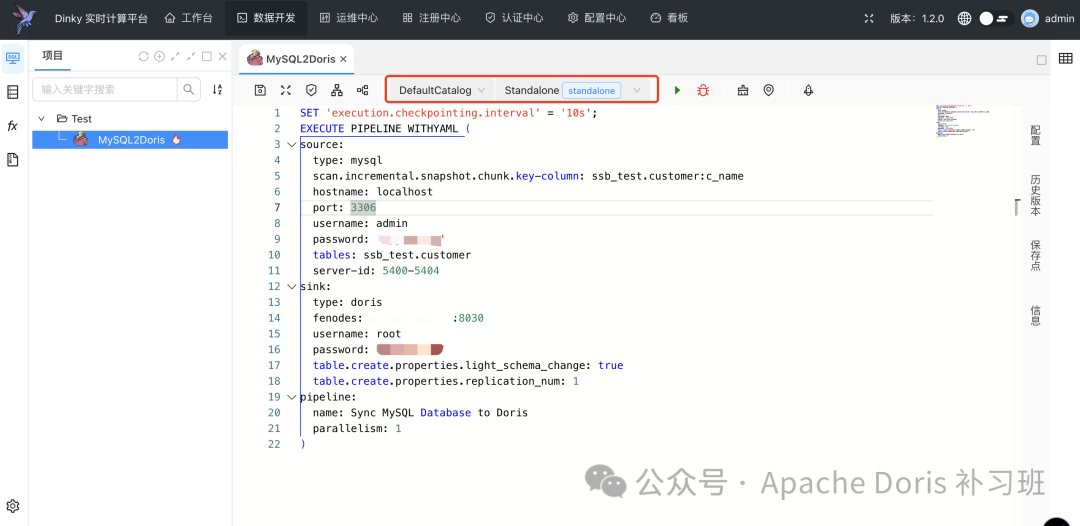Open the 配置中心 settings center

[596, 19]
